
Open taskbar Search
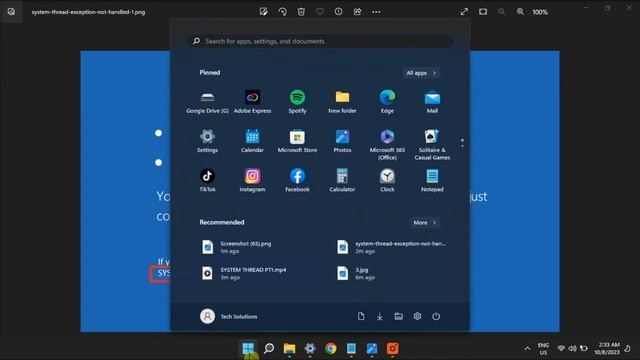click(269, 349)
